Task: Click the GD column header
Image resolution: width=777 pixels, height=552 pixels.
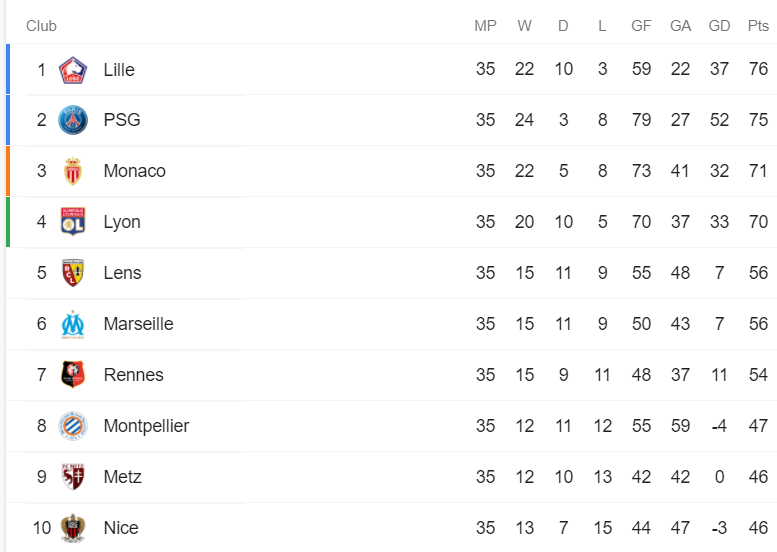Action: [719, 26]
